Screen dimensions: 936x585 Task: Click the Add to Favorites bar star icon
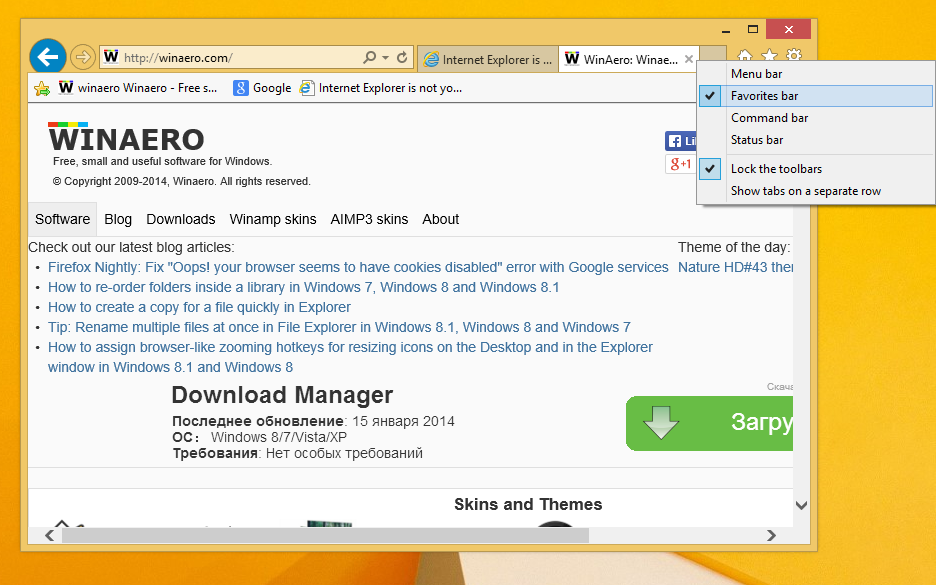pyautogui.click(x=42, y=88)
